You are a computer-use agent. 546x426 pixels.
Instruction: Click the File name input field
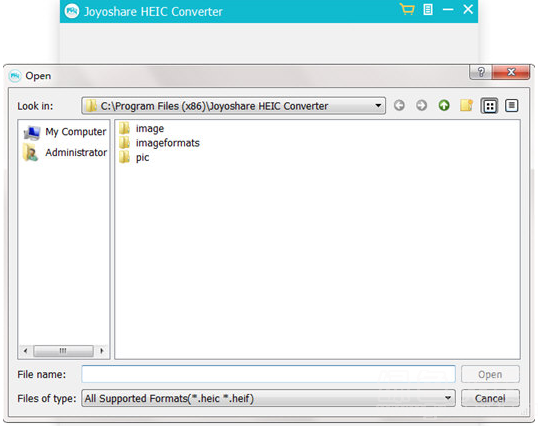click(268, 374)
